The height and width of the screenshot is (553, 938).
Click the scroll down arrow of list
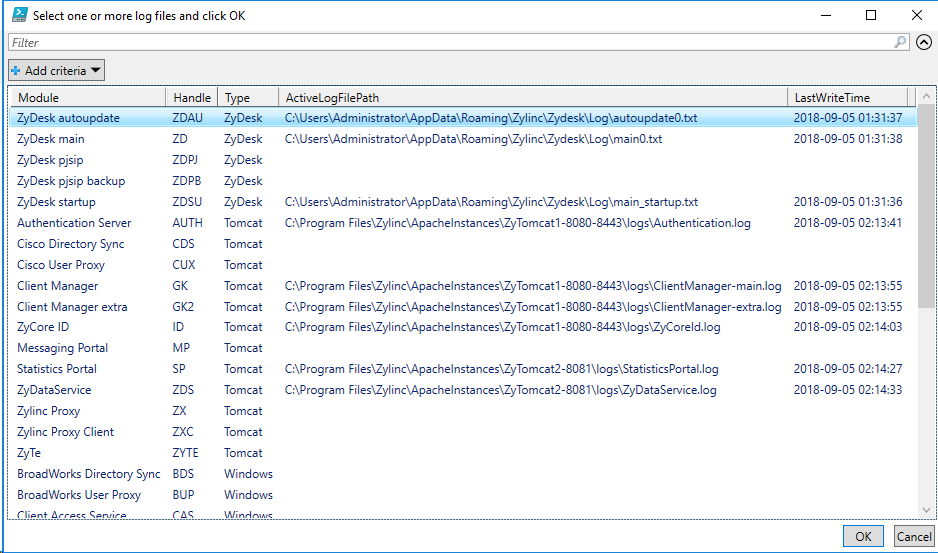coord(926,509)
